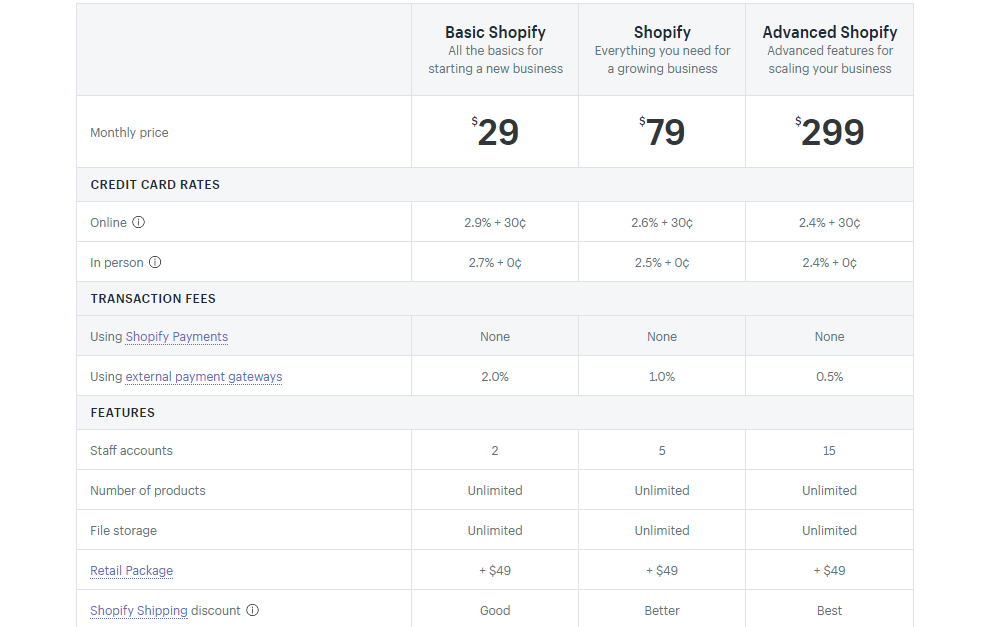Click the 2.7% + 0¢ in-person rate
Screen dimensions: 1000x627
tap(495, 263)
